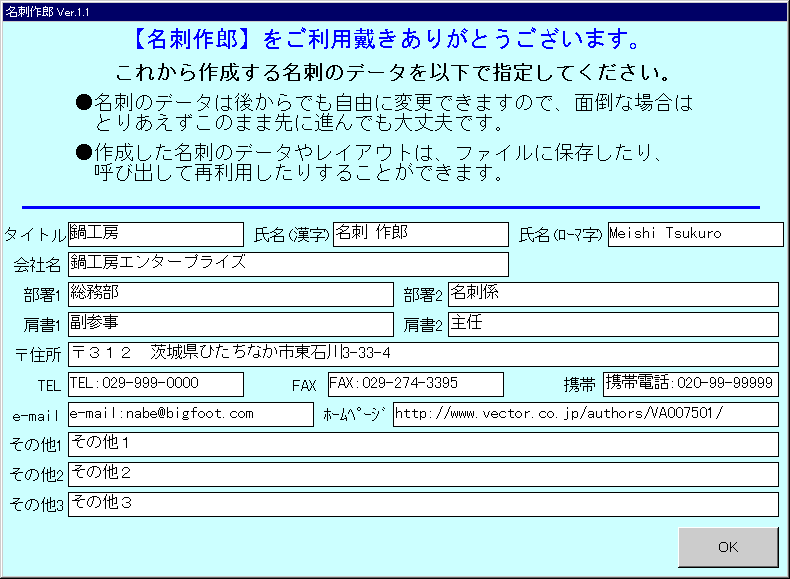
Task: Click the 〒住所 label text
Action: click(x=38, y=355)
